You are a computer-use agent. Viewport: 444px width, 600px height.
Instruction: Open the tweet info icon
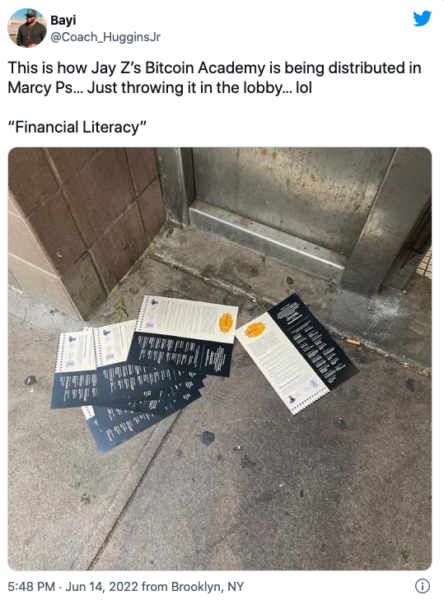tap(423, 586)
